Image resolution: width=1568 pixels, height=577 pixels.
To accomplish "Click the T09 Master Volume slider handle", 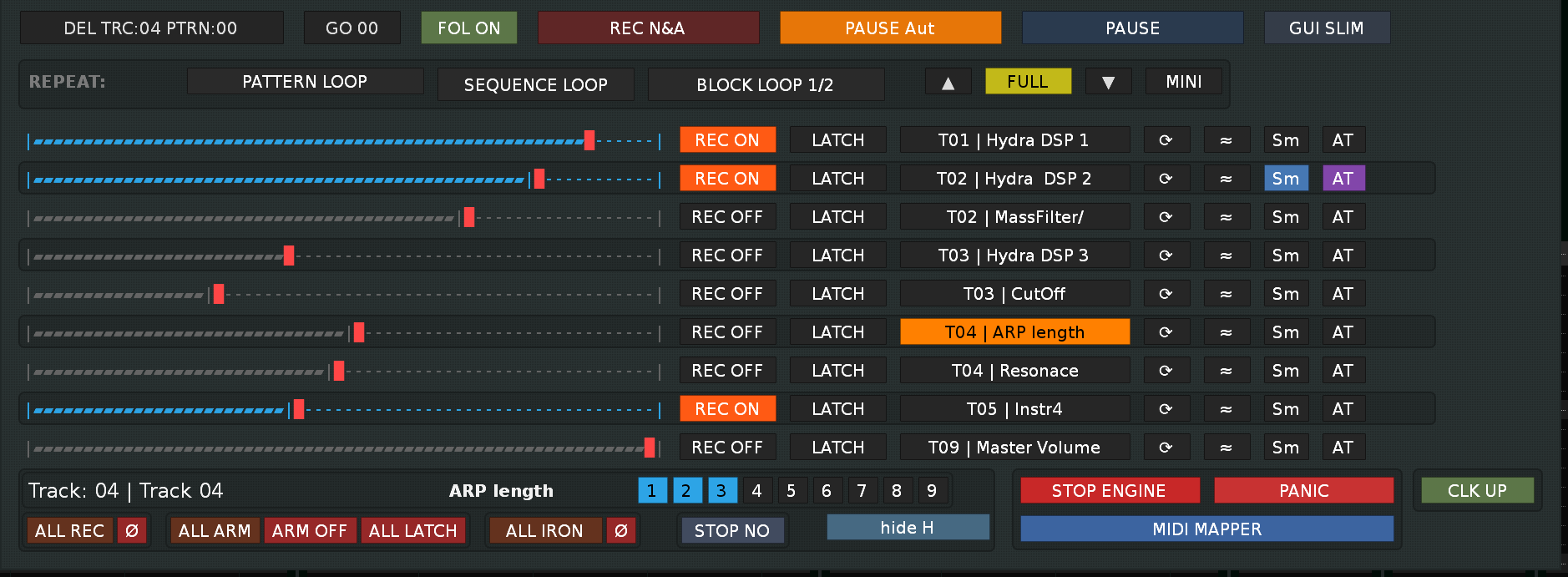I will coord(650,448).
